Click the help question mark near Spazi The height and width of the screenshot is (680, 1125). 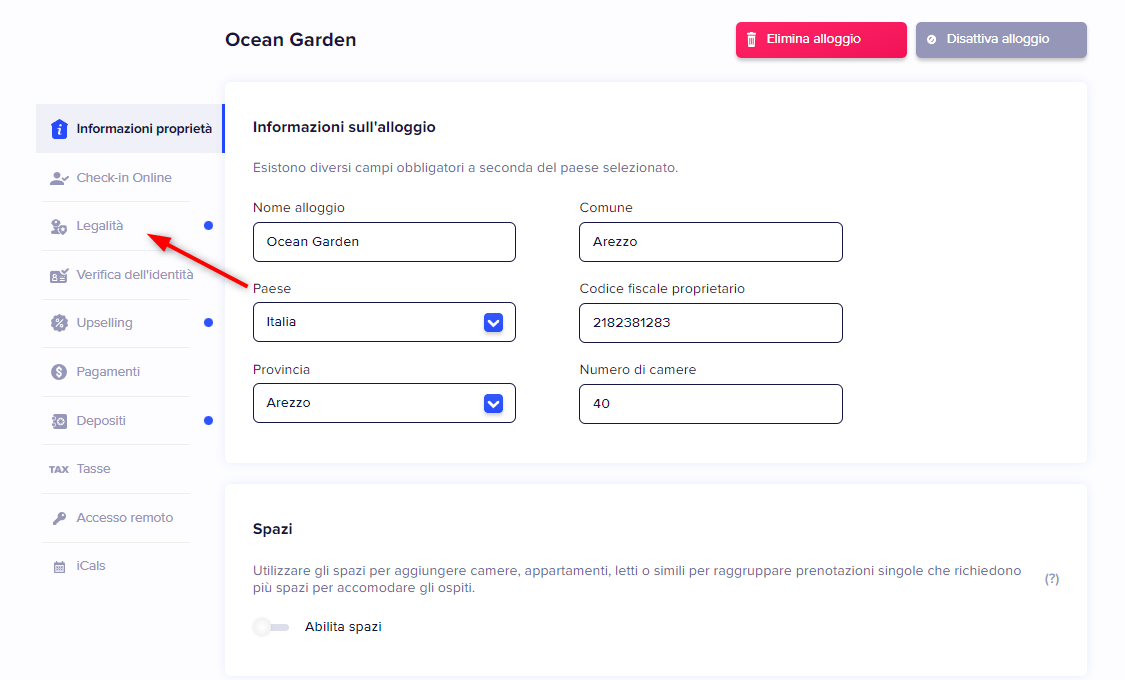point(1052,579)
